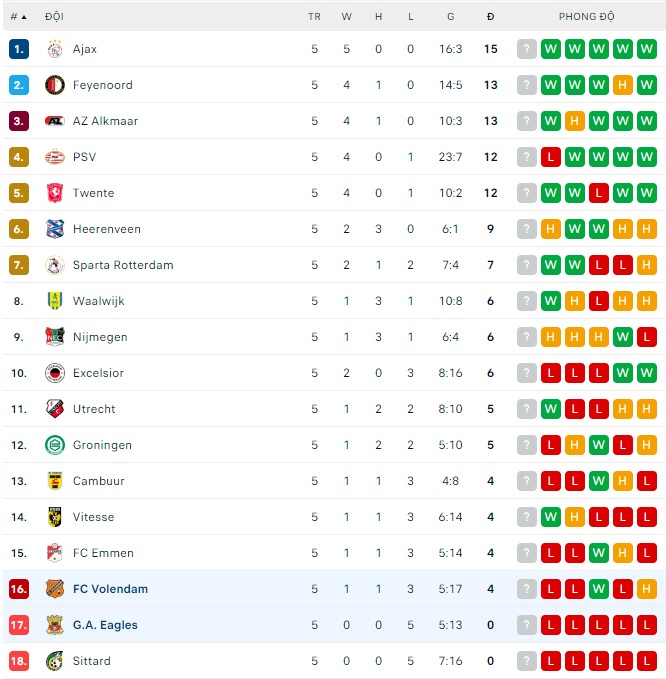
Task: Click the Ajax club crest icon
Action: [x=54, y=49]
